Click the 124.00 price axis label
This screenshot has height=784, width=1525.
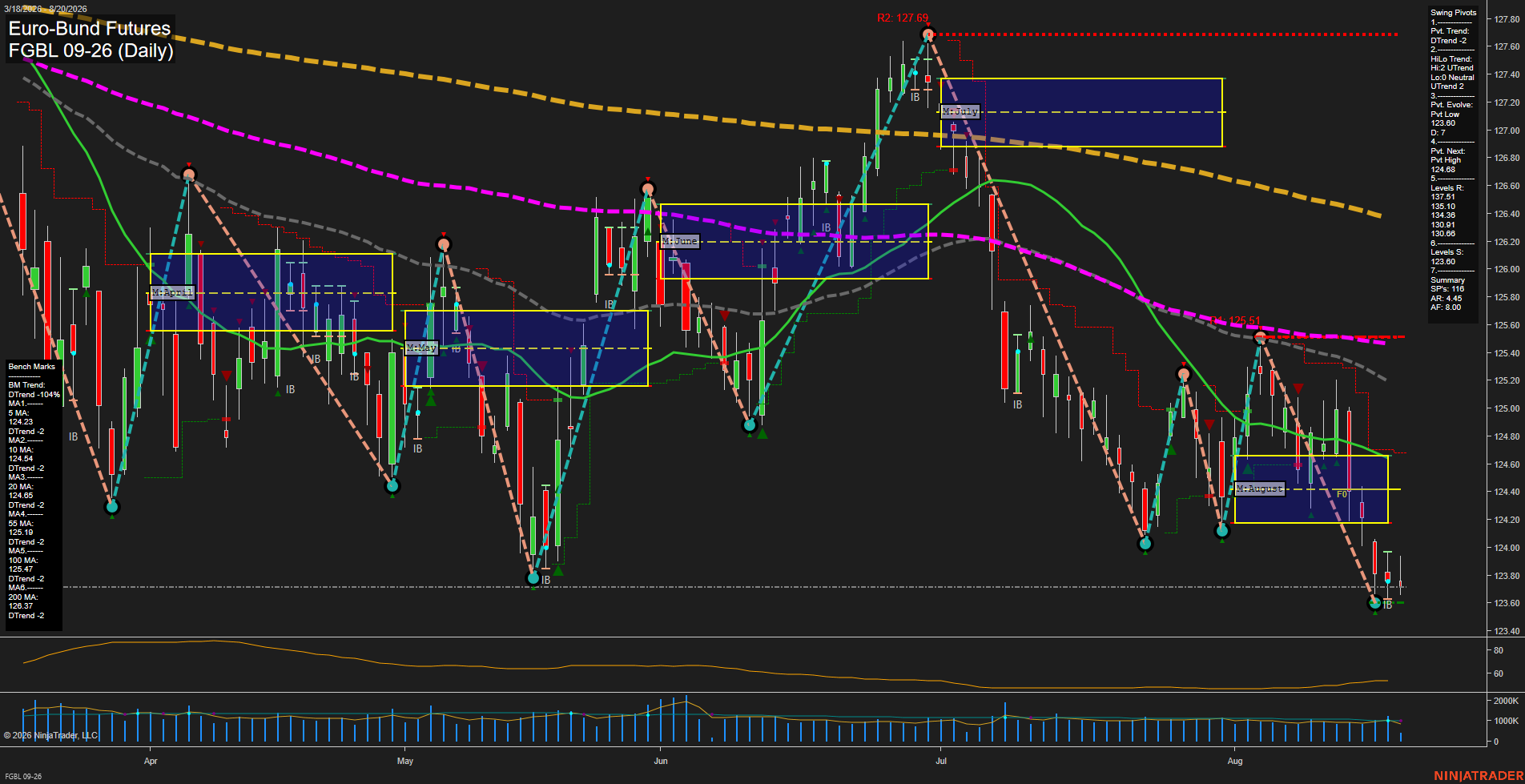tap(1507, 548)
